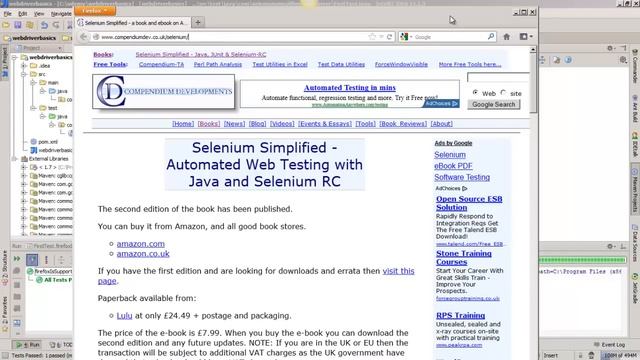
Task: Select the site radio button
Action: click(x=503, y=93)
